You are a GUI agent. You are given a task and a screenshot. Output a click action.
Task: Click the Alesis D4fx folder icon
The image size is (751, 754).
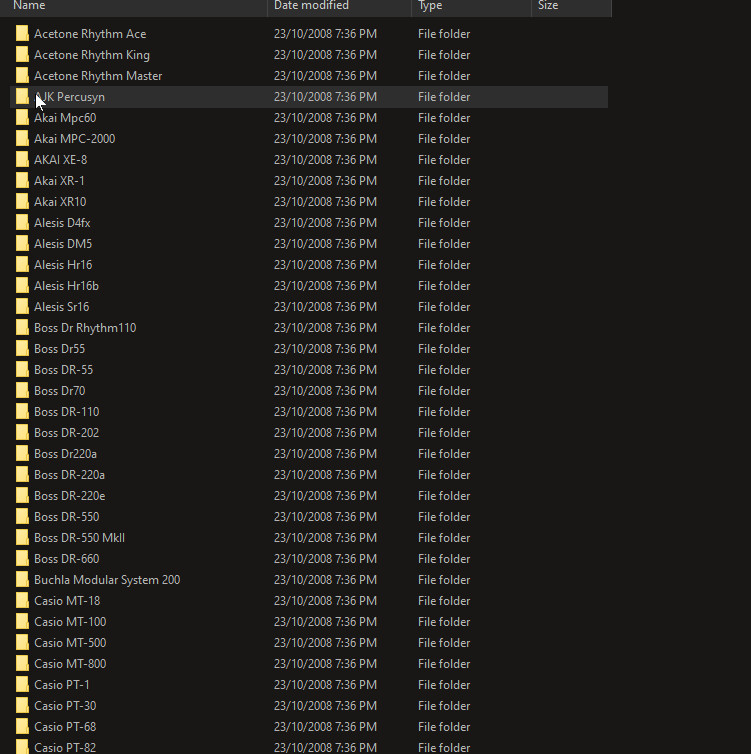(x=22, y=223)
